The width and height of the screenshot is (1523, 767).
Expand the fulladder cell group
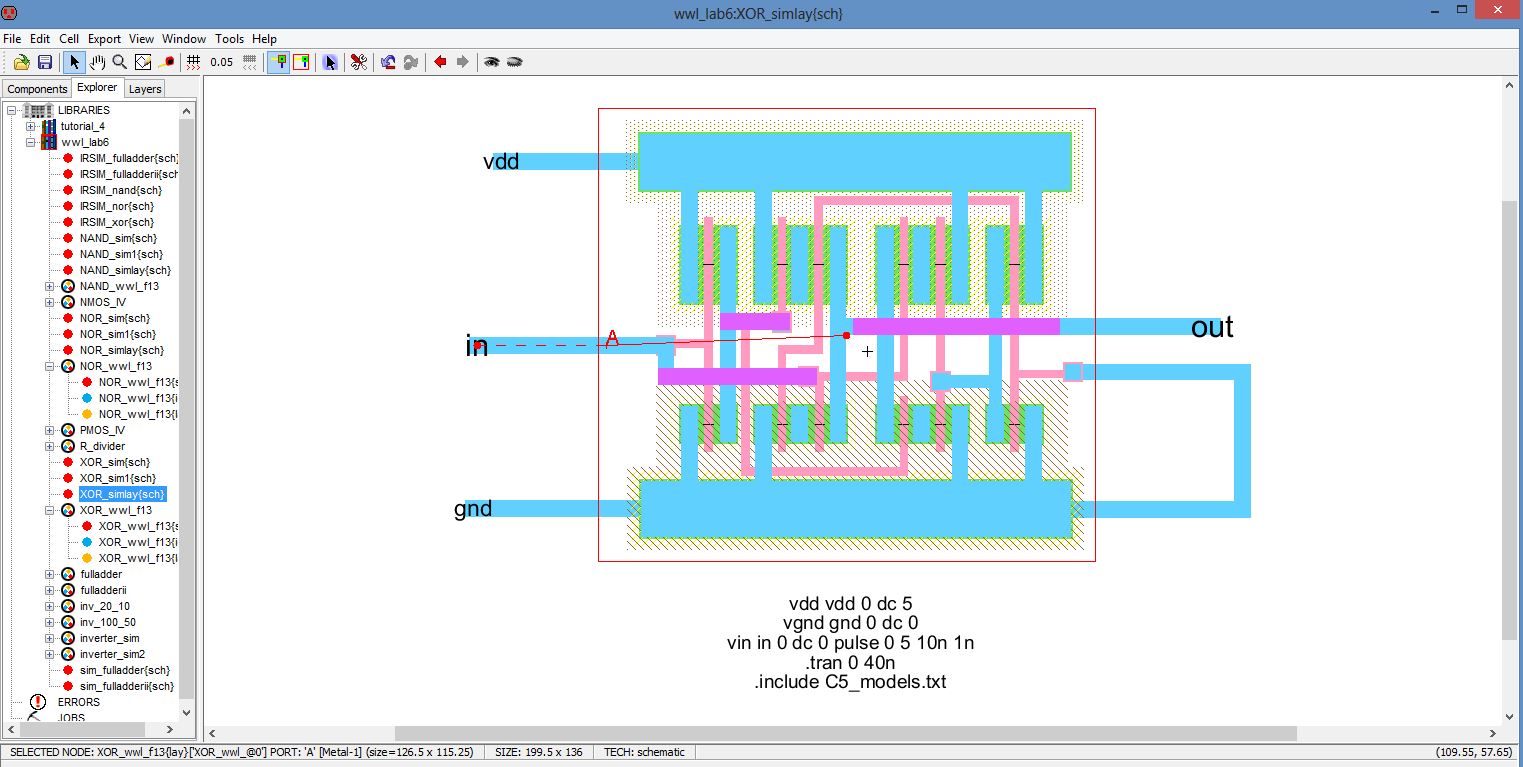tap(50, 574)
